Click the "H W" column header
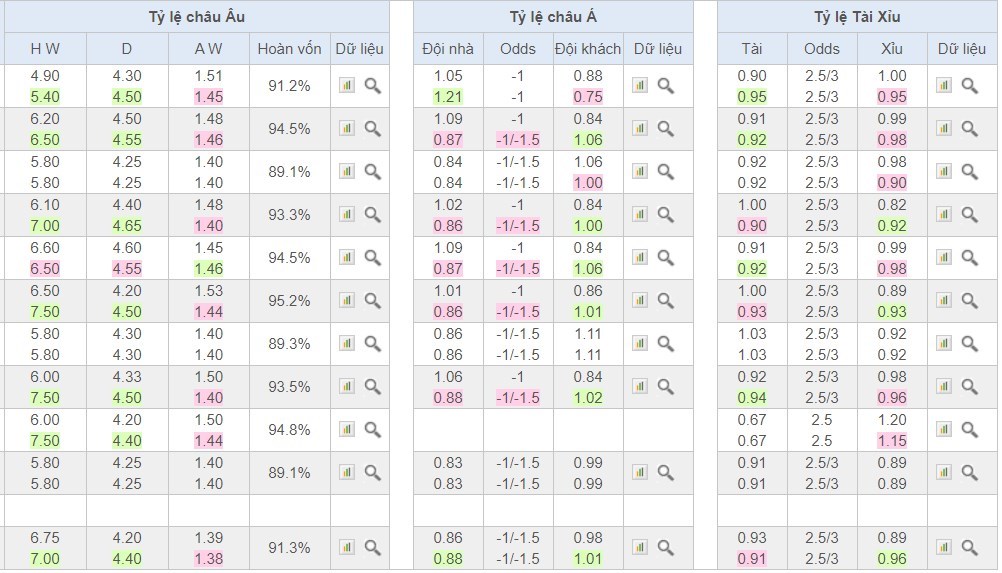 [45, 49]
